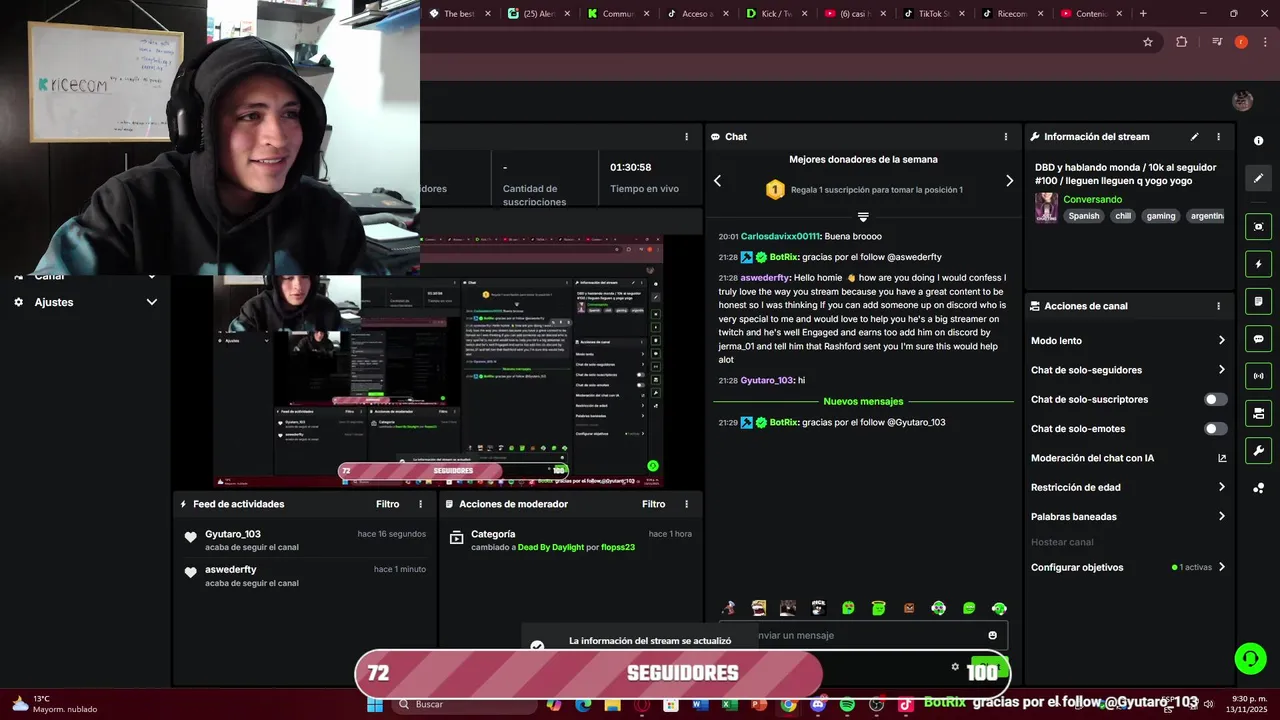
Task: Bookmark this page with the star icon
Action: pos(1148,42)
